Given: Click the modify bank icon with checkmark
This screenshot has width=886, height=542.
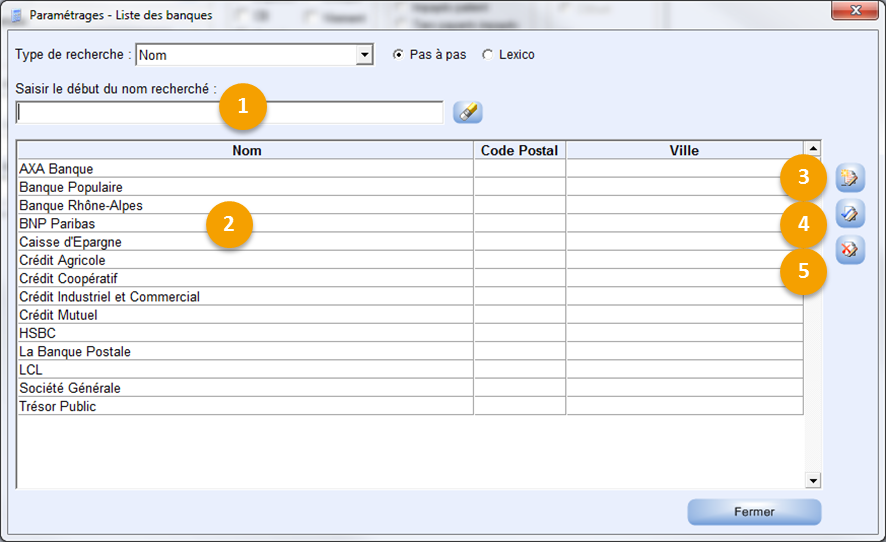Looking at the screenshot, I should click(x=850, y=214).
